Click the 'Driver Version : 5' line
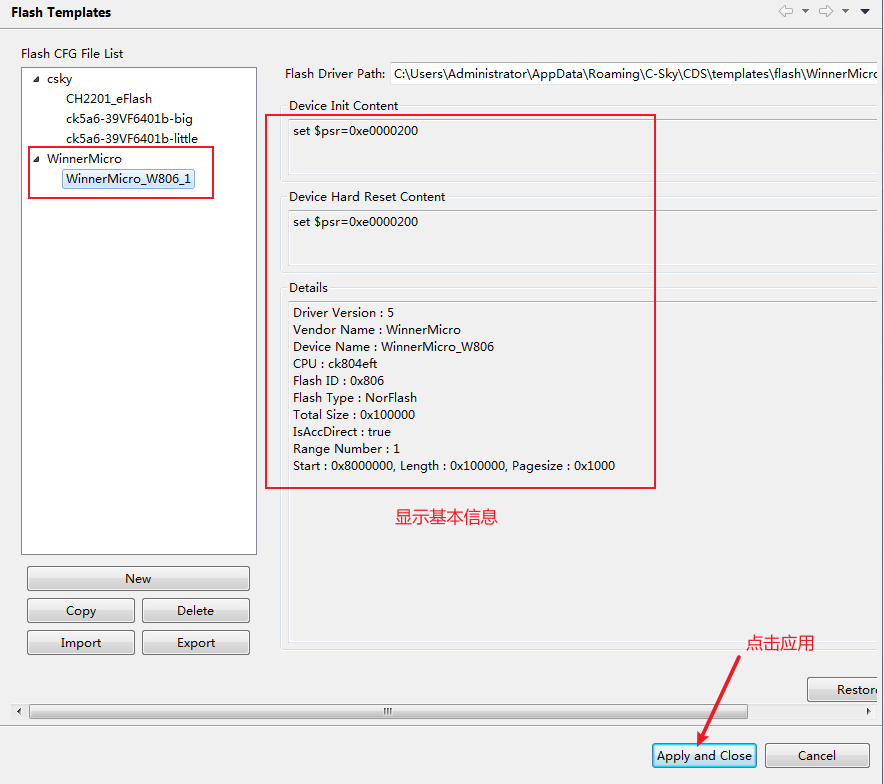Image resolution: width=884 pixels, height=784 pixels. [x=343, y=313]
